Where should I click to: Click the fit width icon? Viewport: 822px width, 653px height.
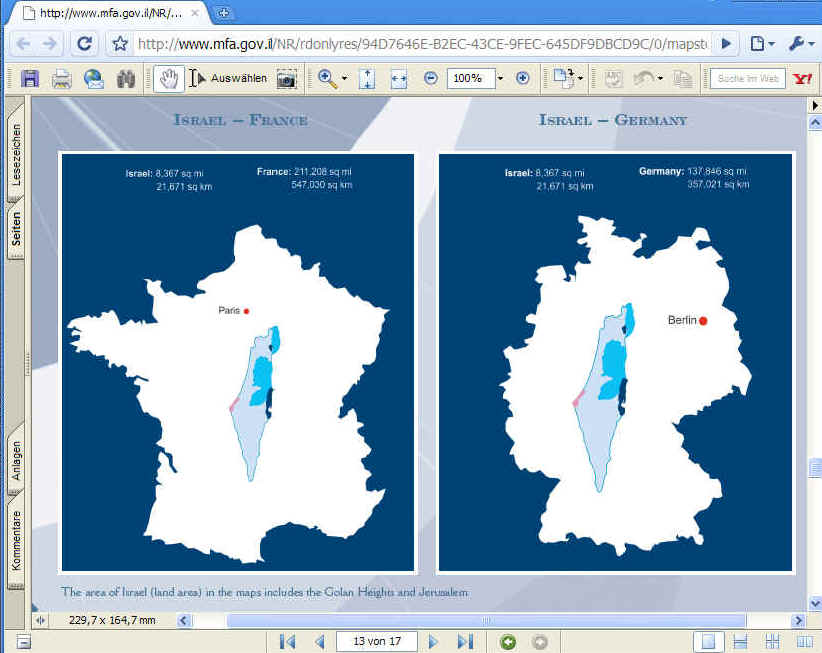(x=398, y=78)
